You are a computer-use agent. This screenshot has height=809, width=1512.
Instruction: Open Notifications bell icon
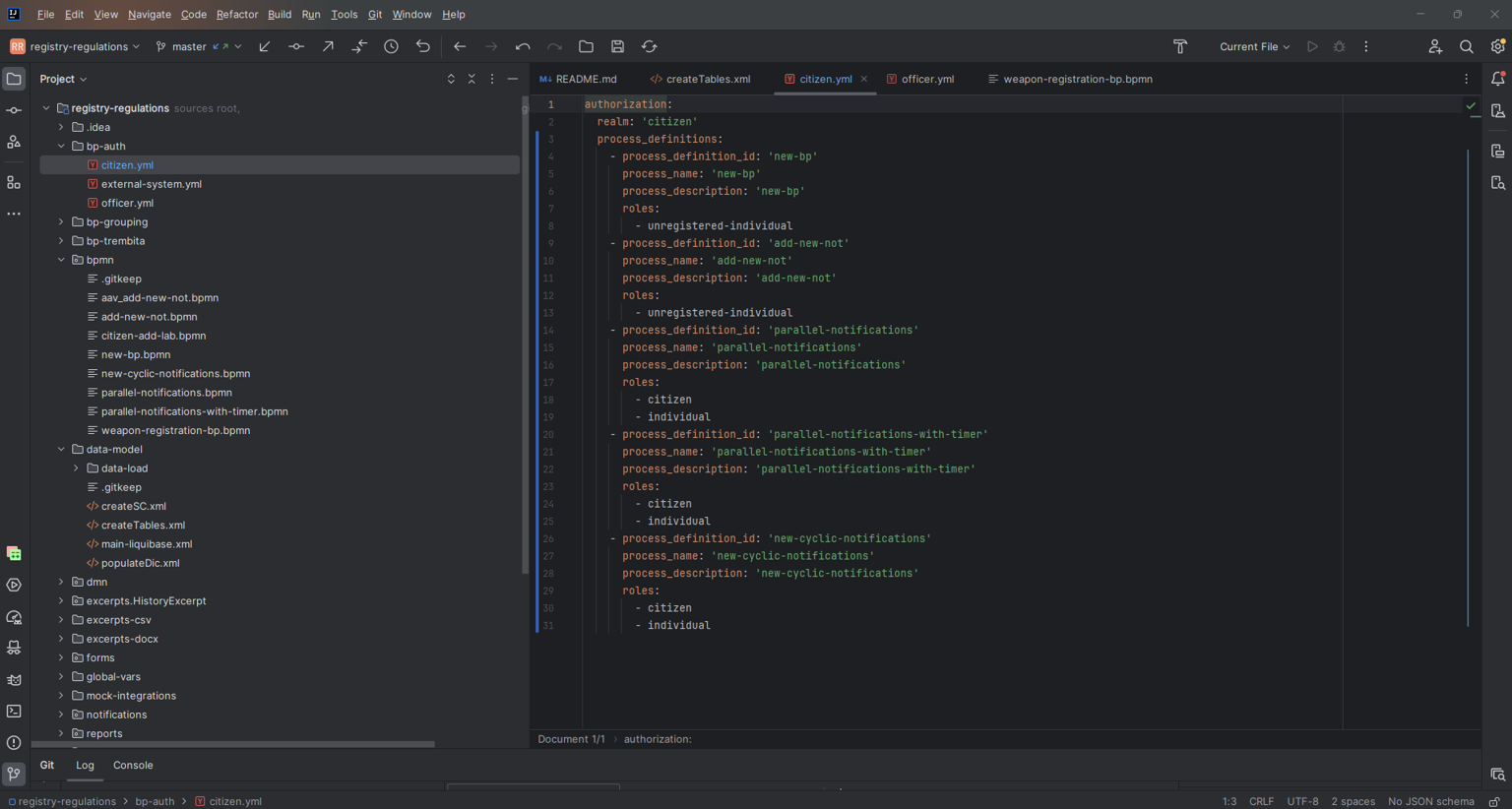1497,79
